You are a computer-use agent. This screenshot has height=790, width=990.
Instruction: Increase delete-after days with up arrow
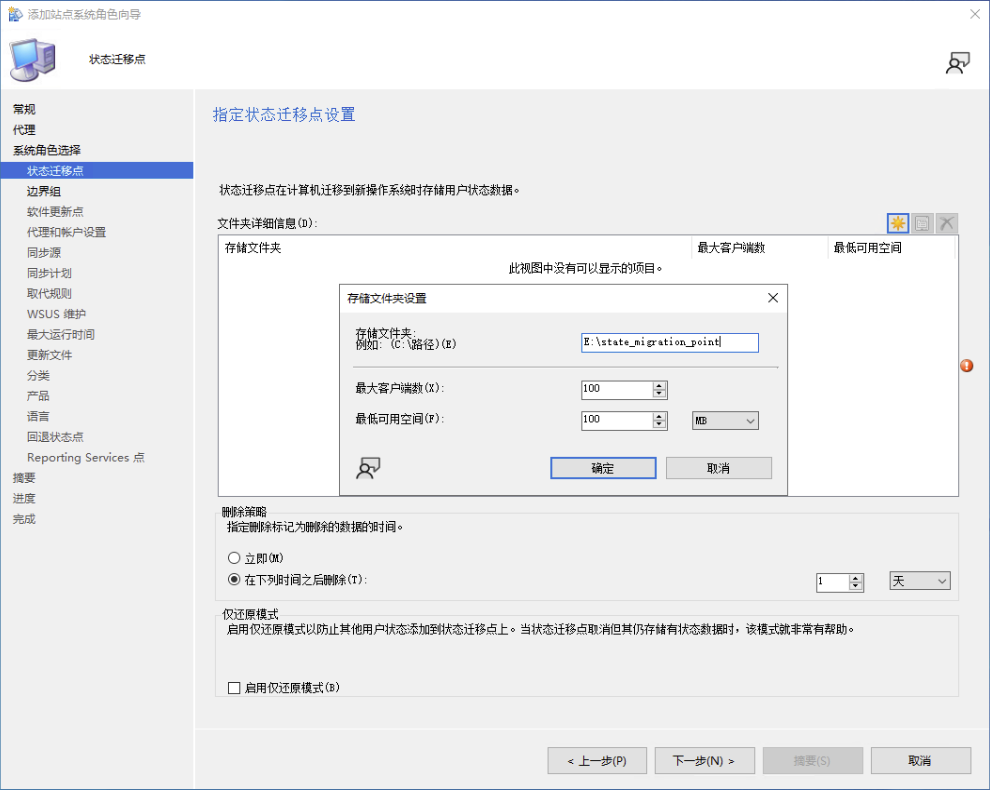(856, 578)
